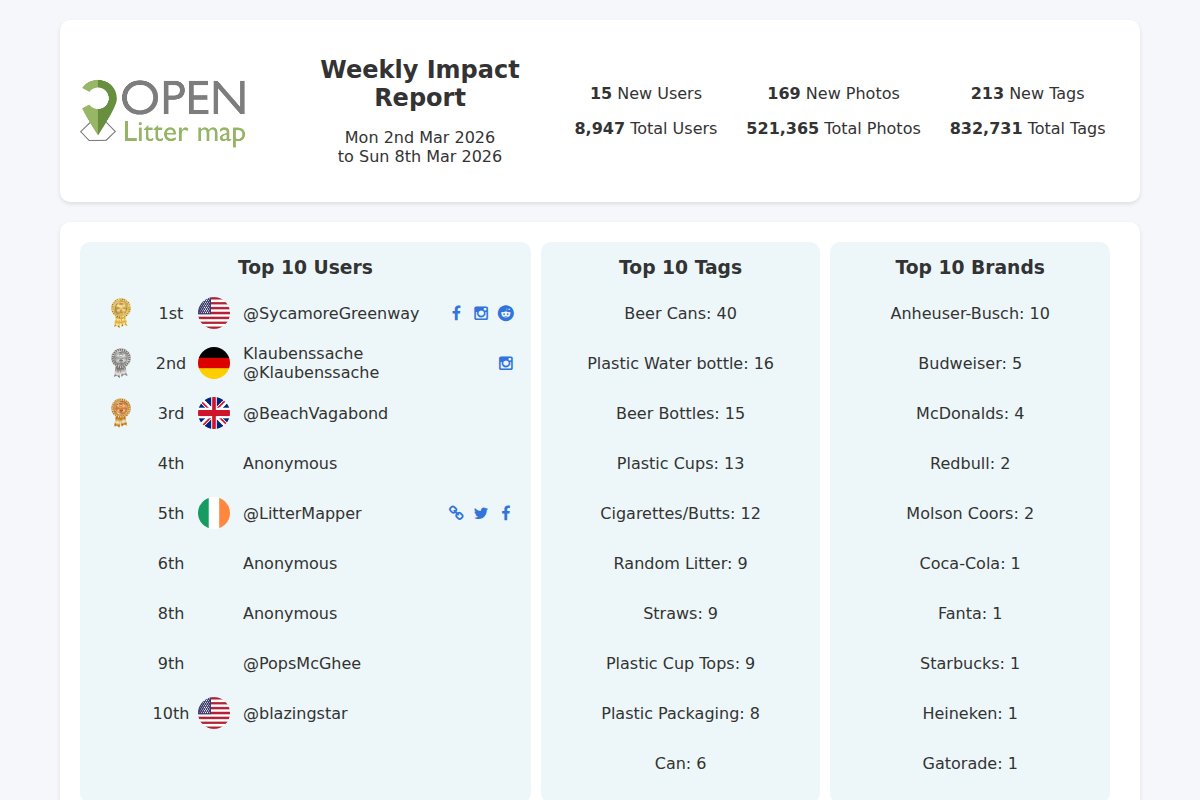
Task: Click the Can: 6 tag
Action: 680,763
